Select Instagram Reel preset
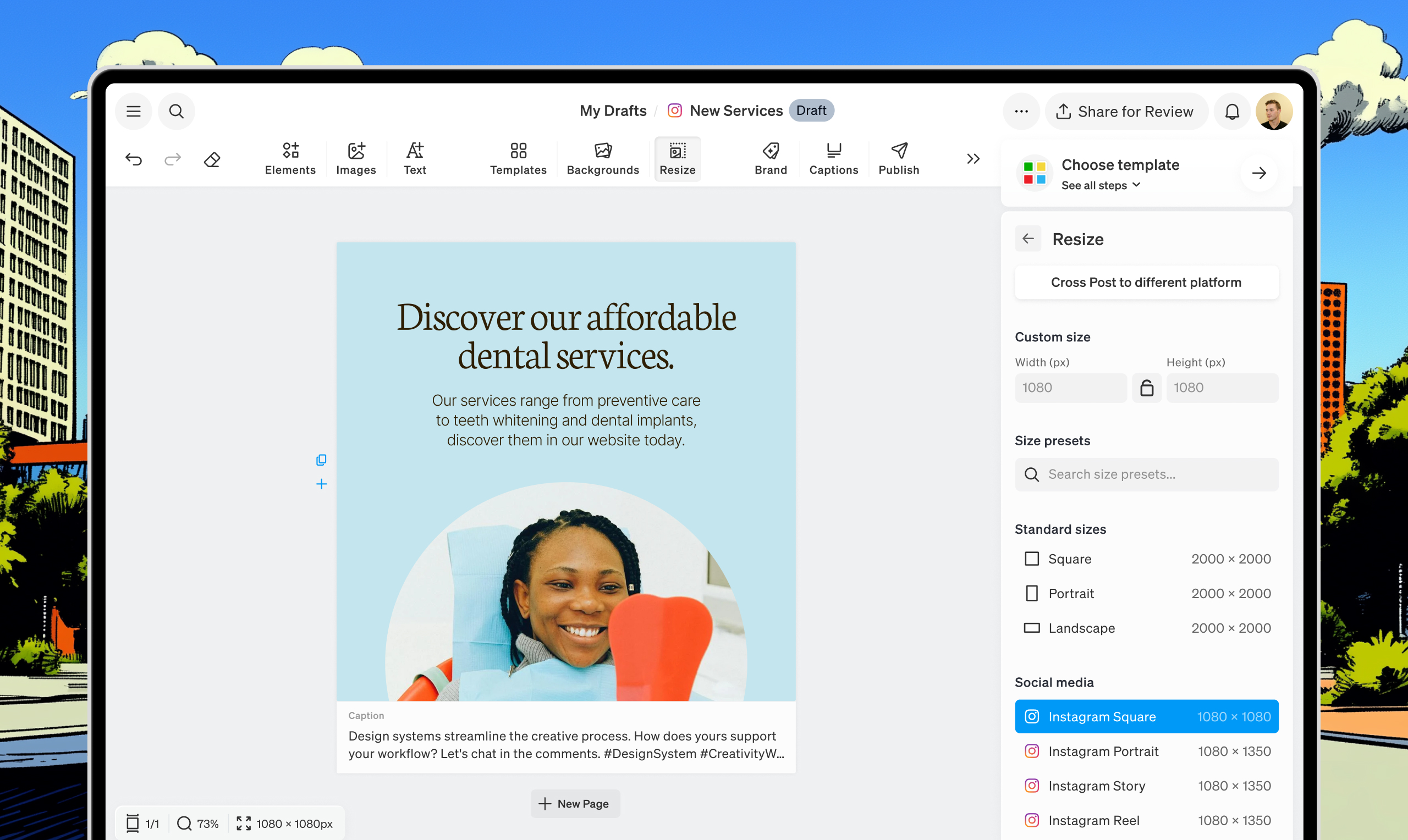Image resolution: width=1408 pixels, height=840 pixels. pos(1146,820)
